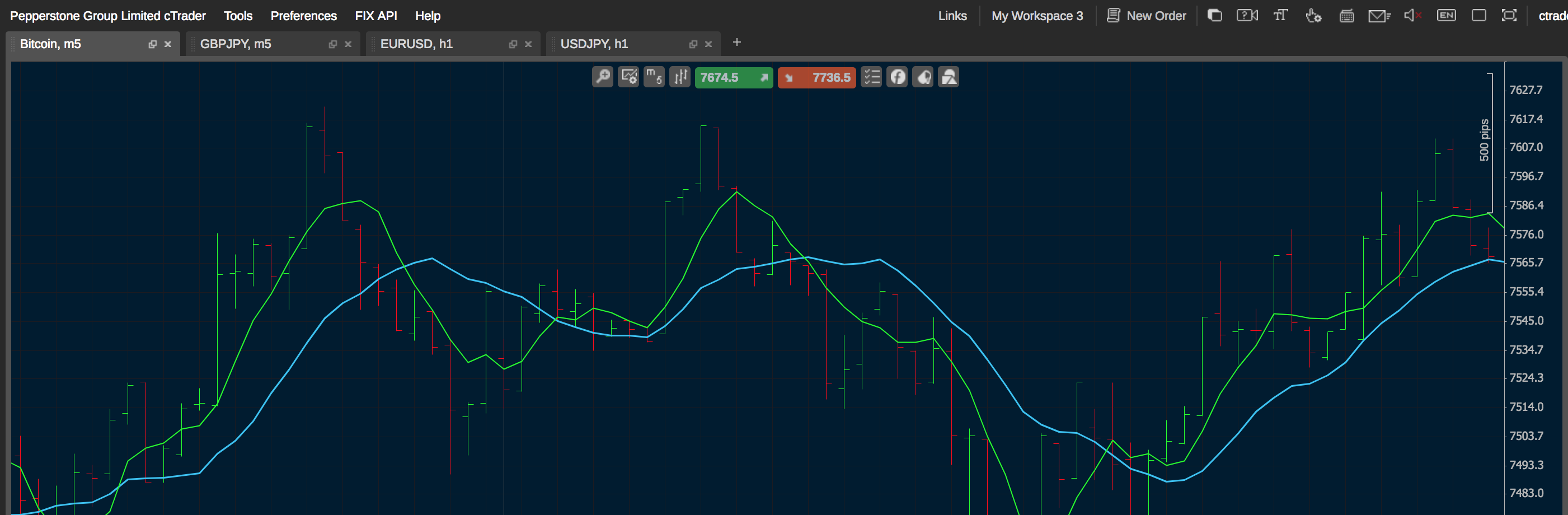Screen dimensions: 1568x515
Task: Detach the Bitcoin, m5 tab
Action: click(x=153, y=44)
